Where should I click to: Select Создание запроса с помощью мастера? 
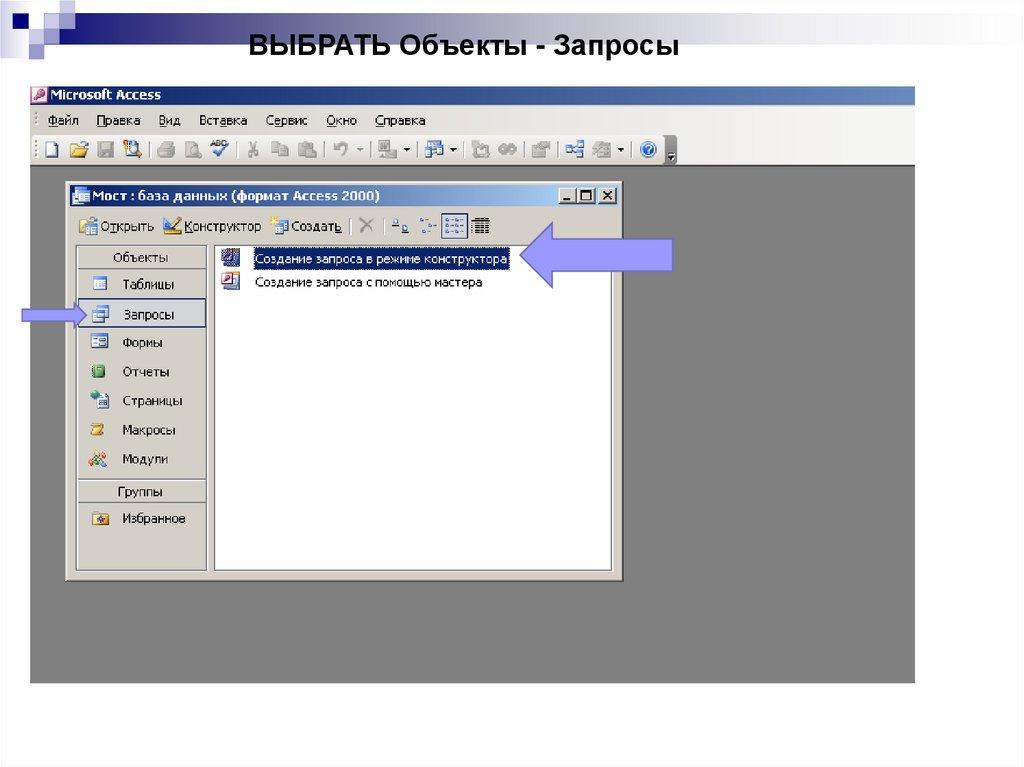tap(368, 282)
